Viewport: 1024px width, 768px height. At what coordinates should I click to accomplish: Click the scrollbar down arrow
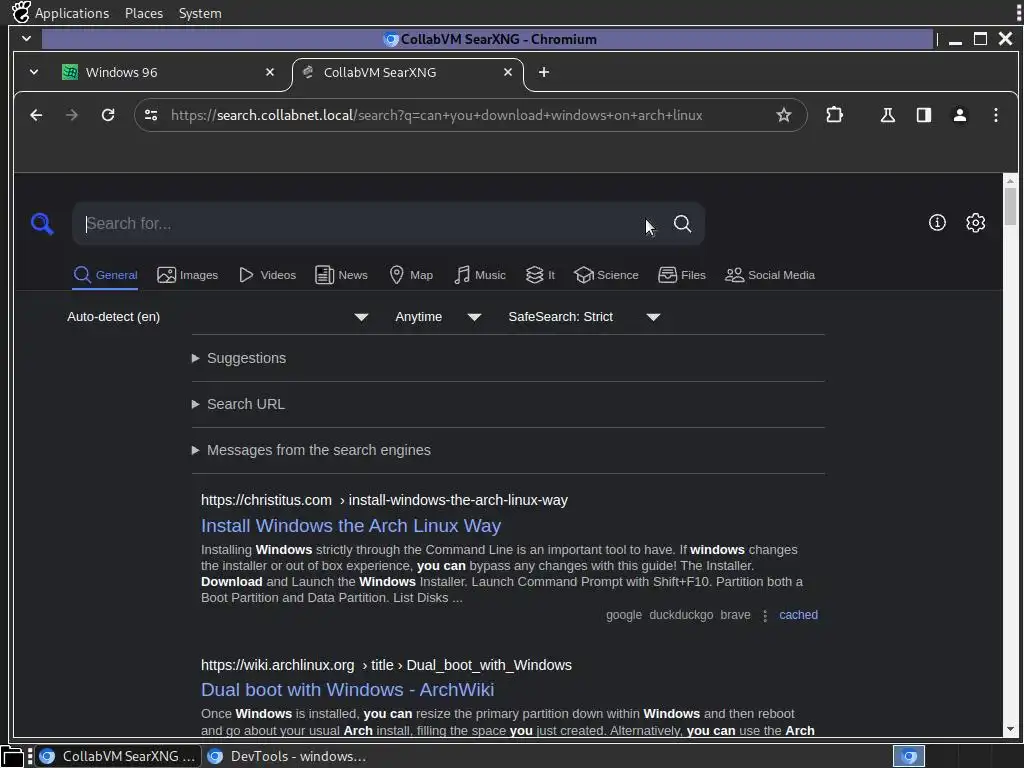tap(1010, 729)
